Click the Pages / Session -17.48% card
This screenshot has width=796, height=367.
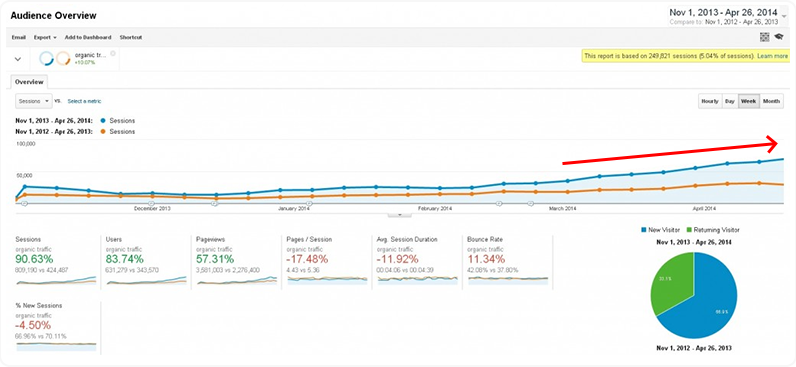(327, 262)
